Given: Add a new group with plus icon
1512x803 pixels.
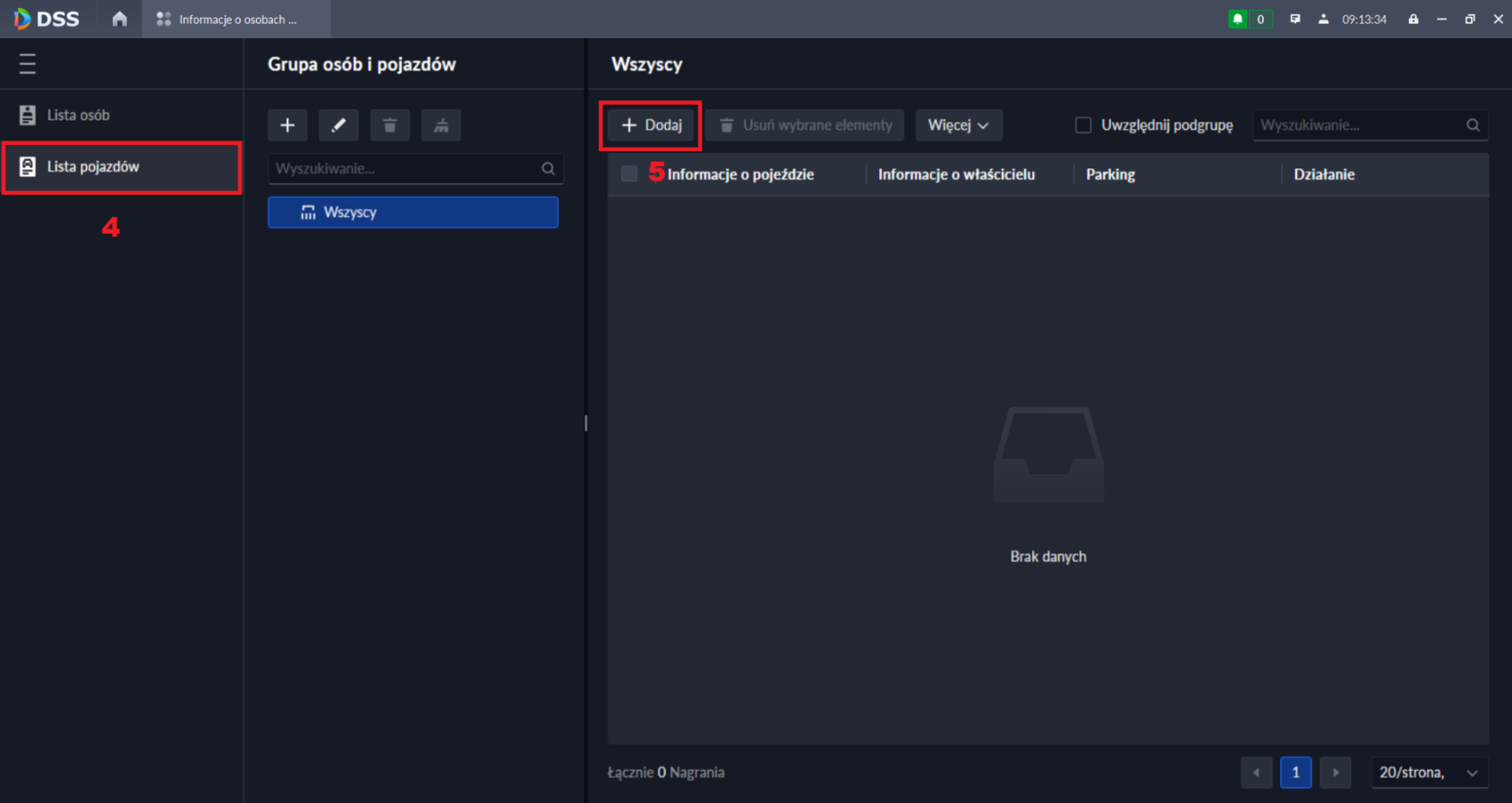Looking at the screenshot, I should (x=287, y=125).
